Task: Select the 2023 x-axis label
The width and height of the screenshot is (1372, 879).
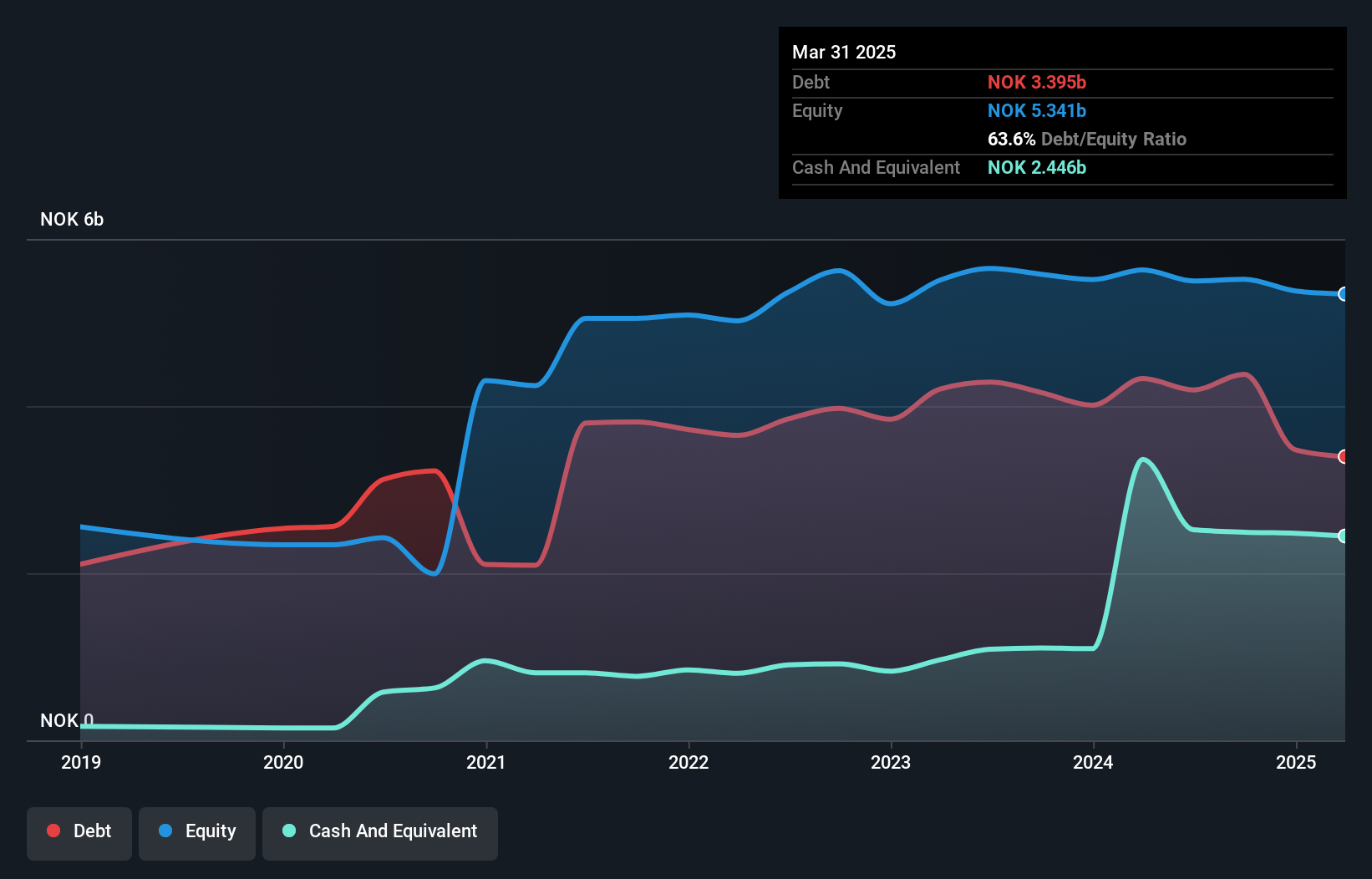Action: [x=891, y=762]
